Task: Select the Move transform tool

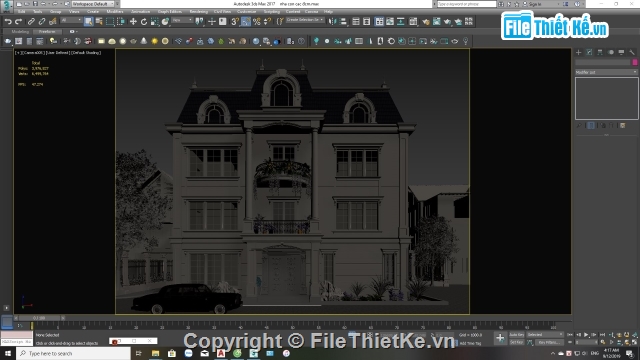Action: pos(133,21)
